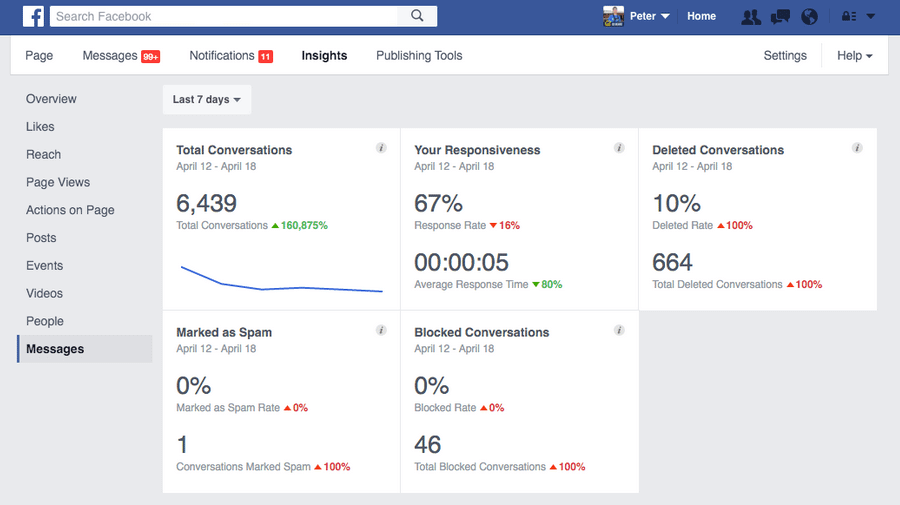Select Actions on Page in sidebar
This screenshot has height=505, width=900.
pyautogui.click(x=70, y=210)
